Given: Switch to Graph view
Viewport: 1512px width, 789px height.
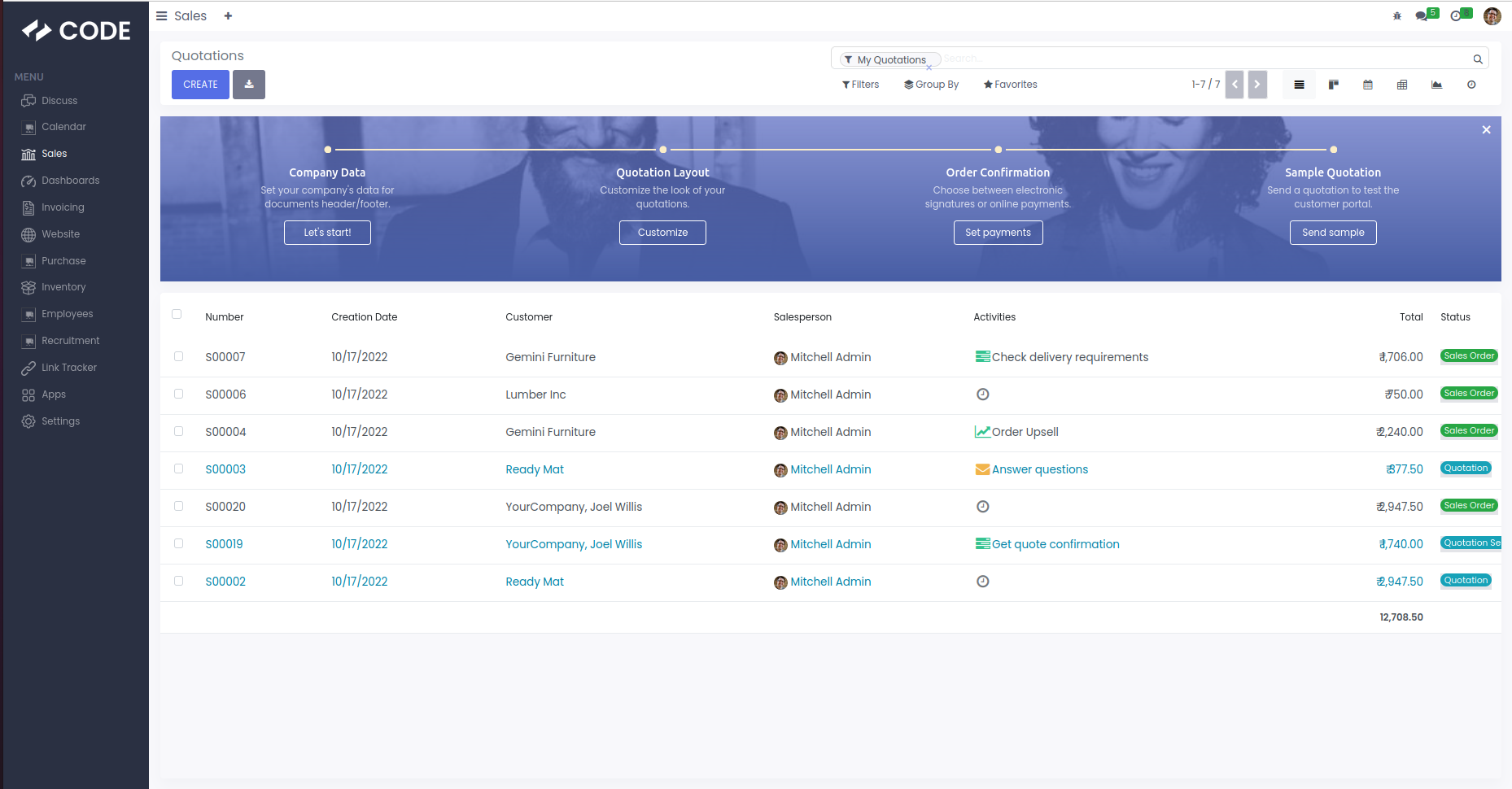Looking at the screenshot, I should pyautogui.click(x=1436, y=85).
